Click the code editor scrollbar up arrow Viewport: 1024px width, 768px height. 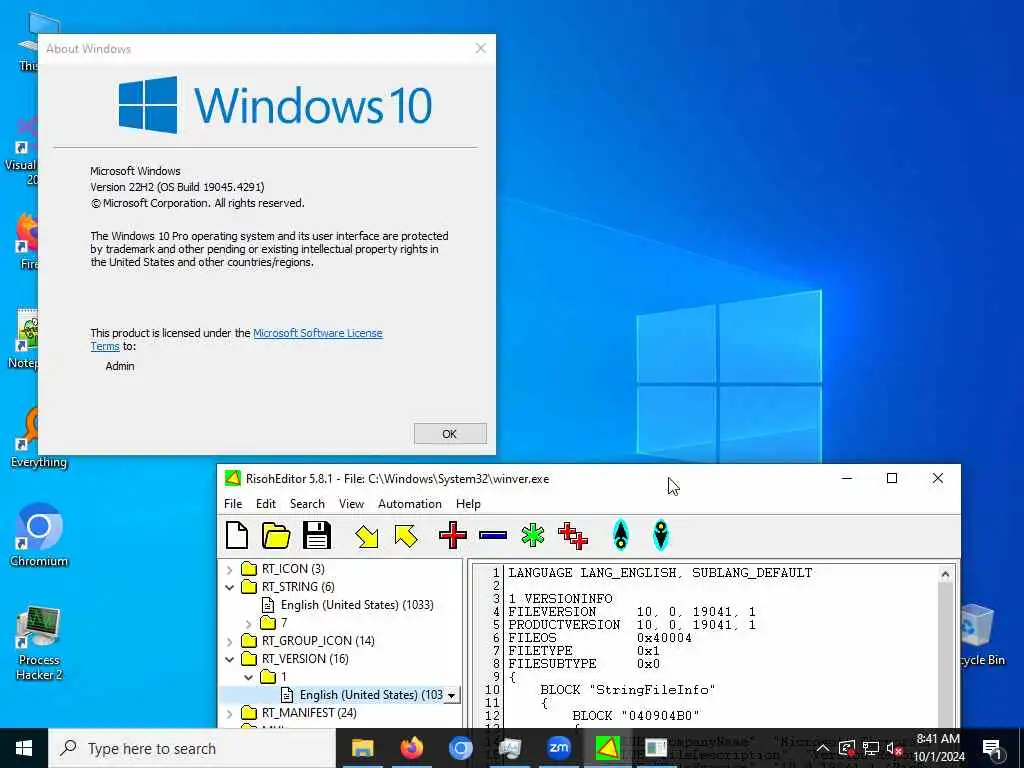[945, 575]
